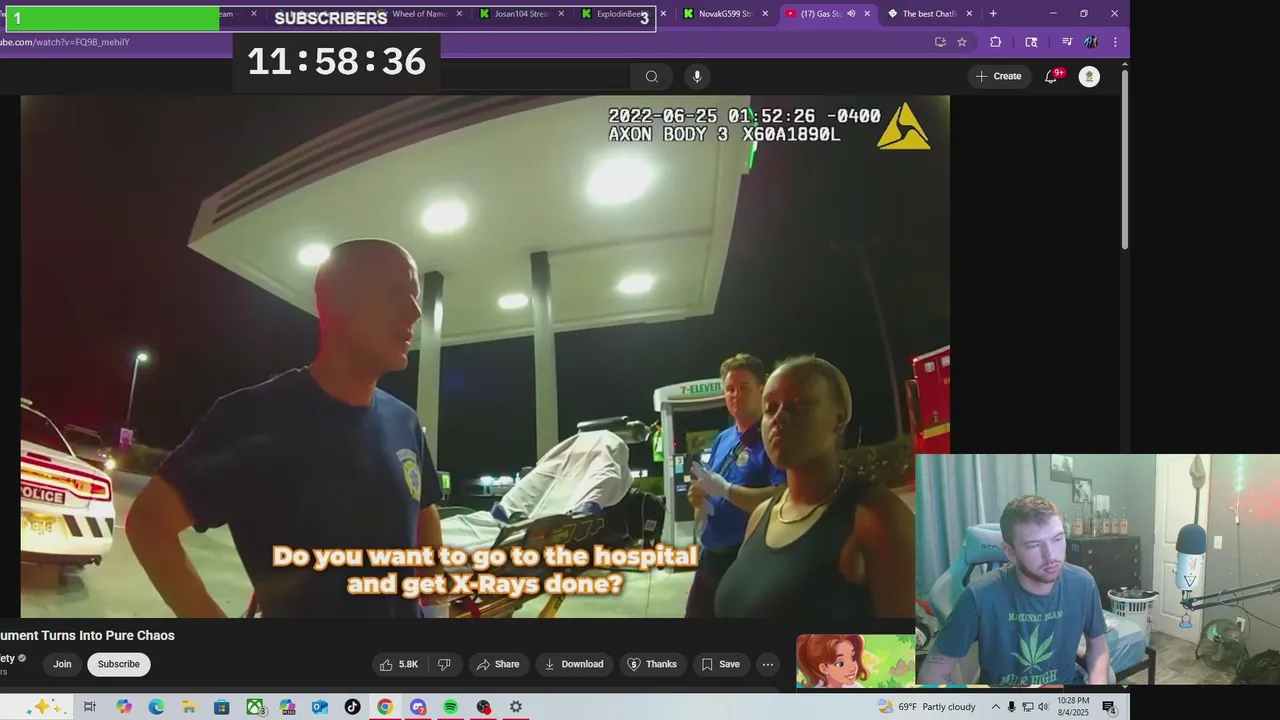
Task: Open the cartoon girl ad thumbnail
Action: click(x=855, y=661)
